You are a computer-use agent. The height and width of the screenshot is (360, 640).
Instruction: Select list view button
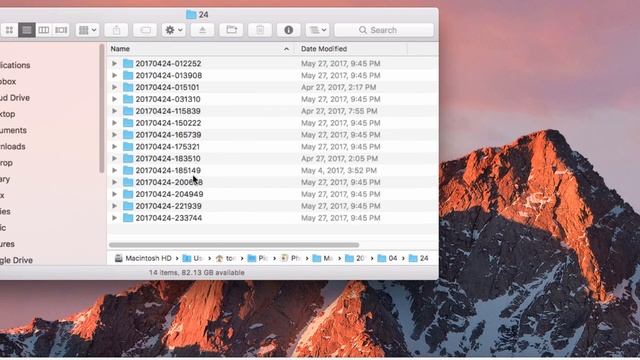click(27, 30)
